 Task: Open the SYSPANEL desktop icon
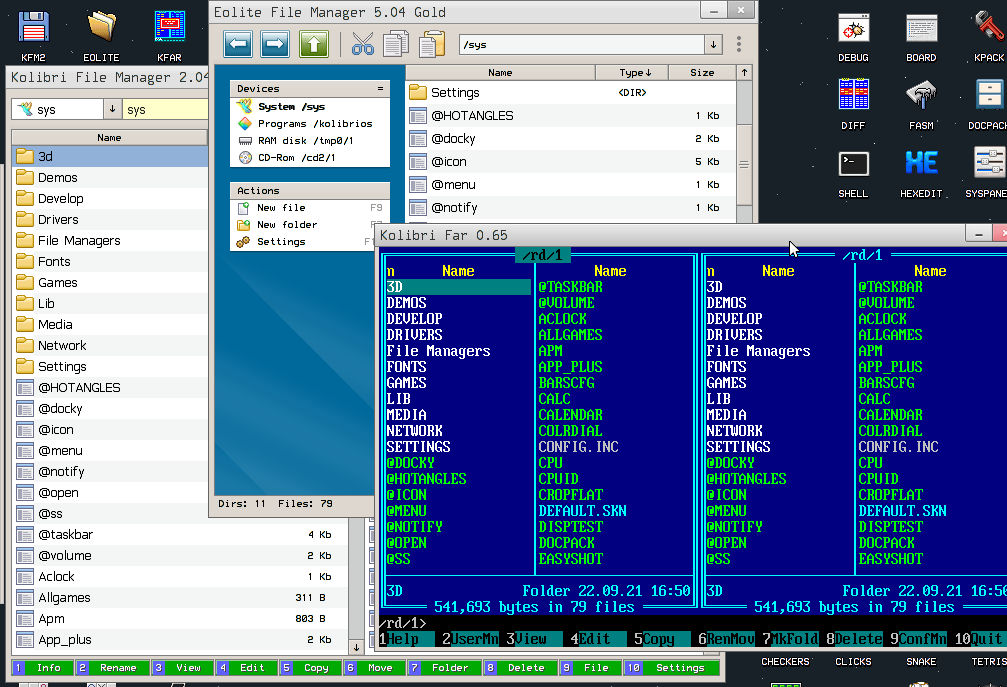tap(988, 172)
